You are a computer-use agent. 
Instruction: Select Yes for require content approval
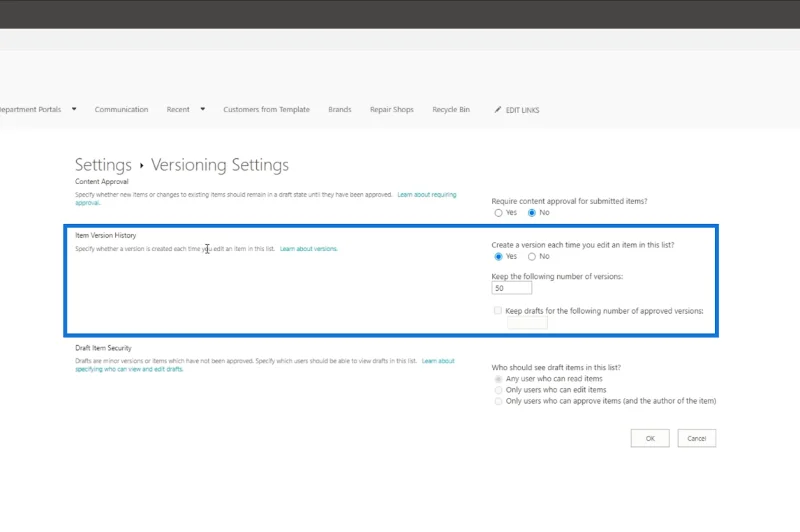click(x=498, y=213)
